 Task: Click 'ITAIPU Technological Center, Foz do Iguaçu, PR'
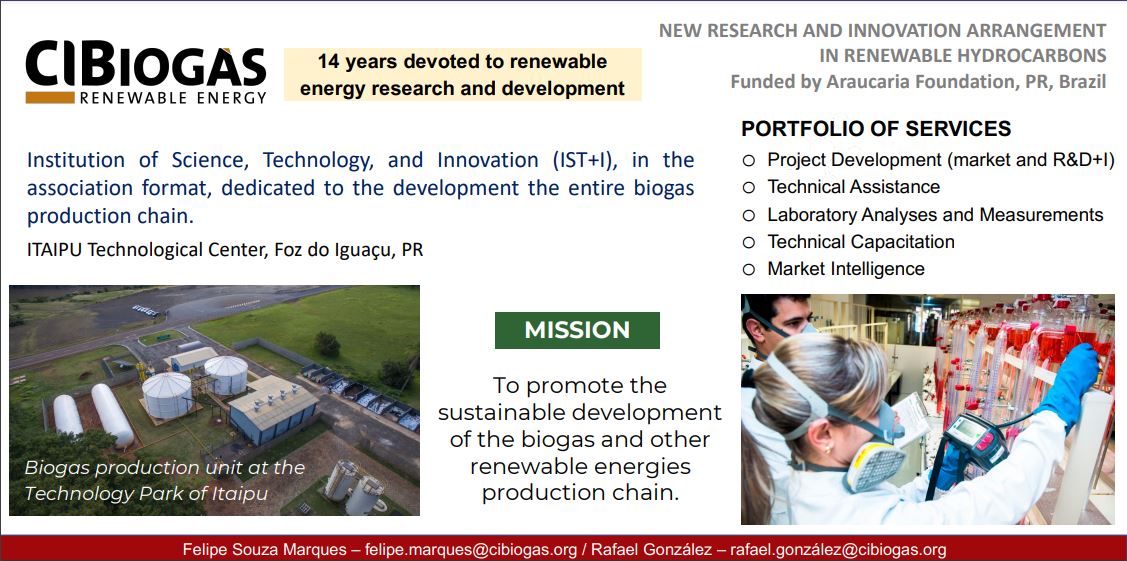(225, 251)
